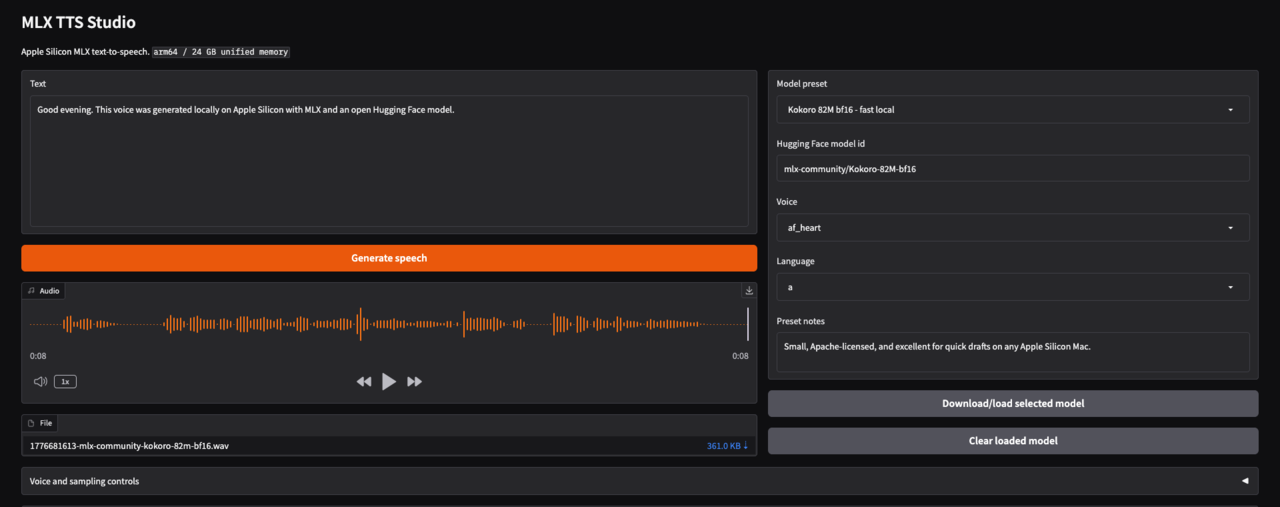Image resolution: width=1280 pixels, height=507 pixels.
Task: Click the file name 1776681613-mlx-community-kokoro-82m-bf16.wav
Action: click(x=129, y=446)
